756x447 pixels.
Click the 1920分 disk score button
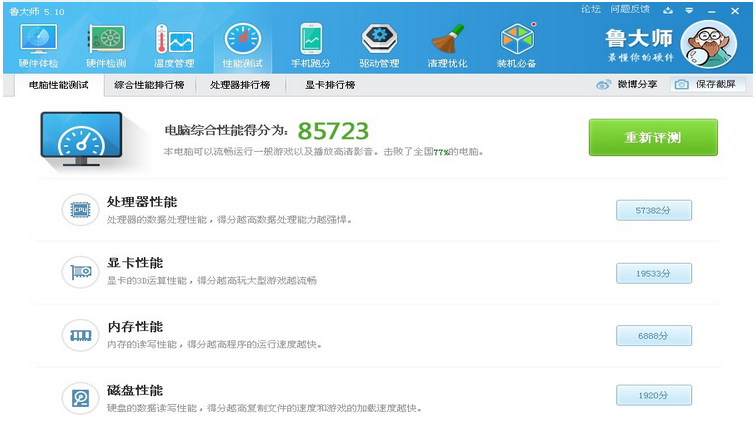pyautogui.click(x=654, y=395)
